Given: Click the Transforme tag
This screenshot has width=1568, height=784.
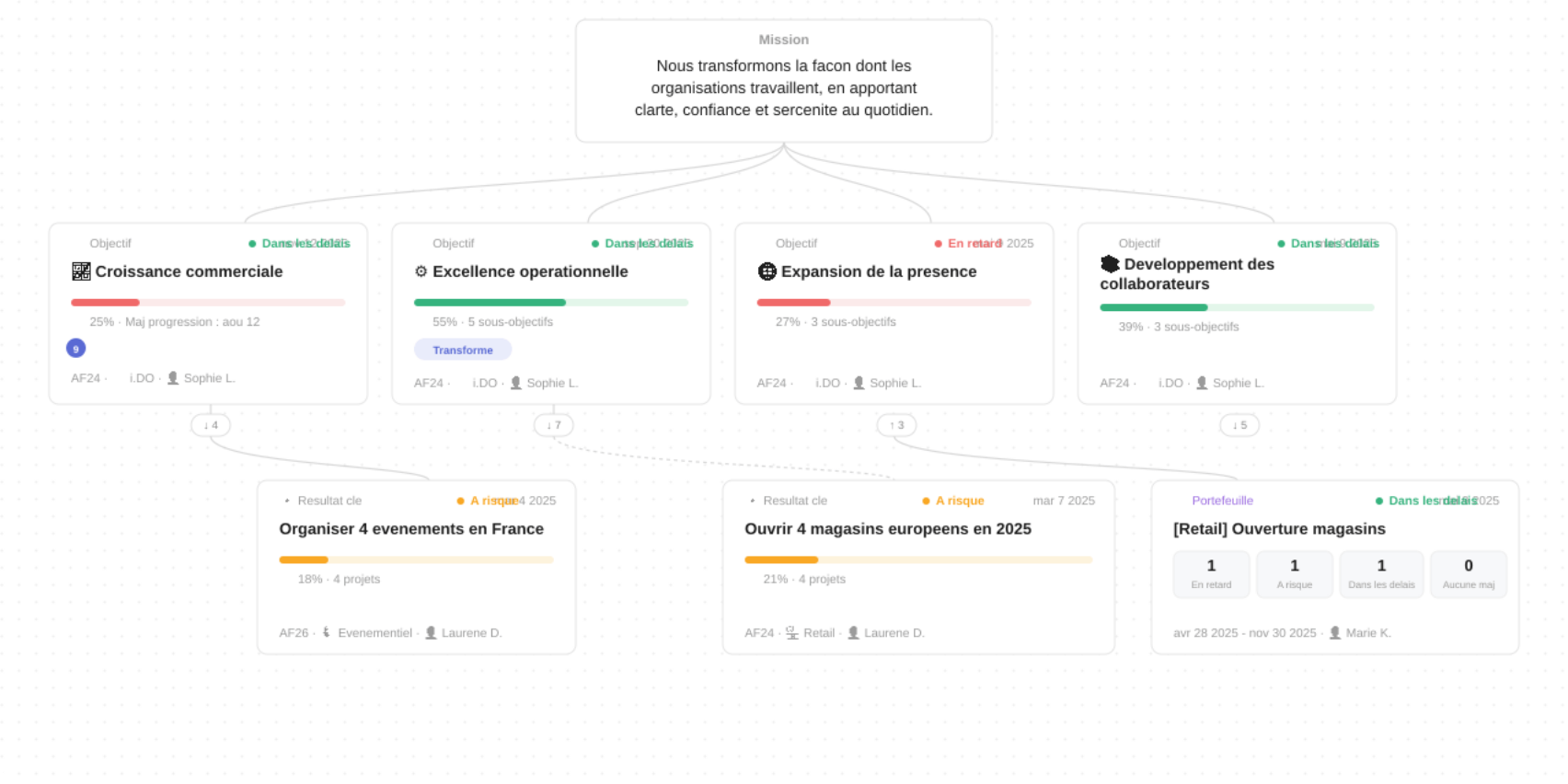Looking at the screenshot, I should point(463,350).
